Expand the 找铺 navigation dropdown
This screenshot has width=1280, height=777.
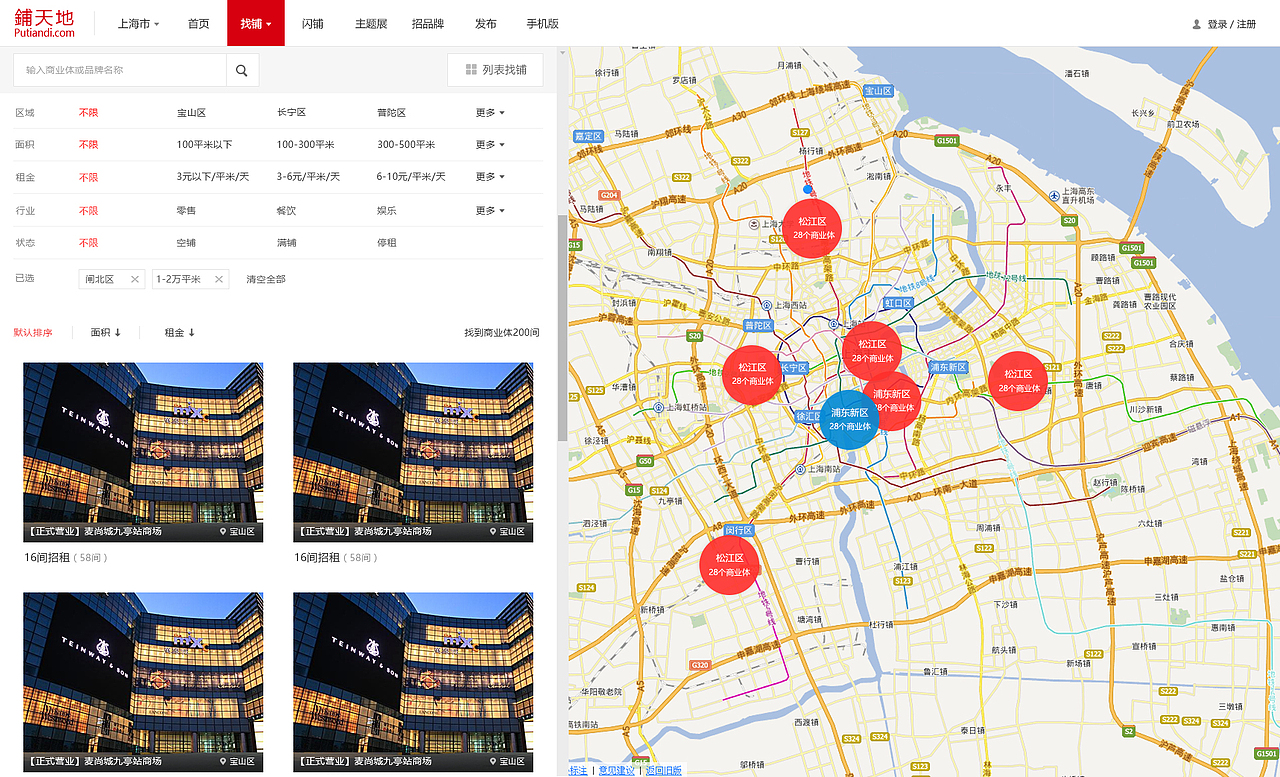256,23
